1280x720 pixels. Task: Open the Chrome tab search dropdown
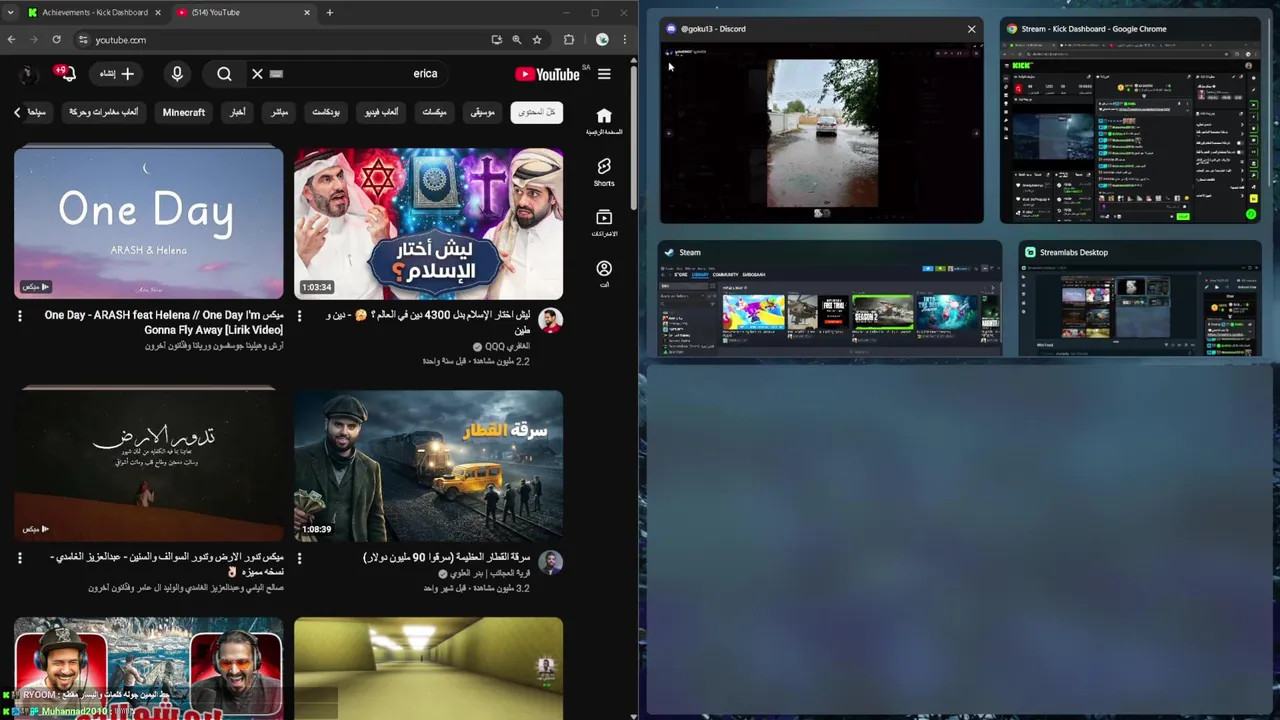pos(10,13)
